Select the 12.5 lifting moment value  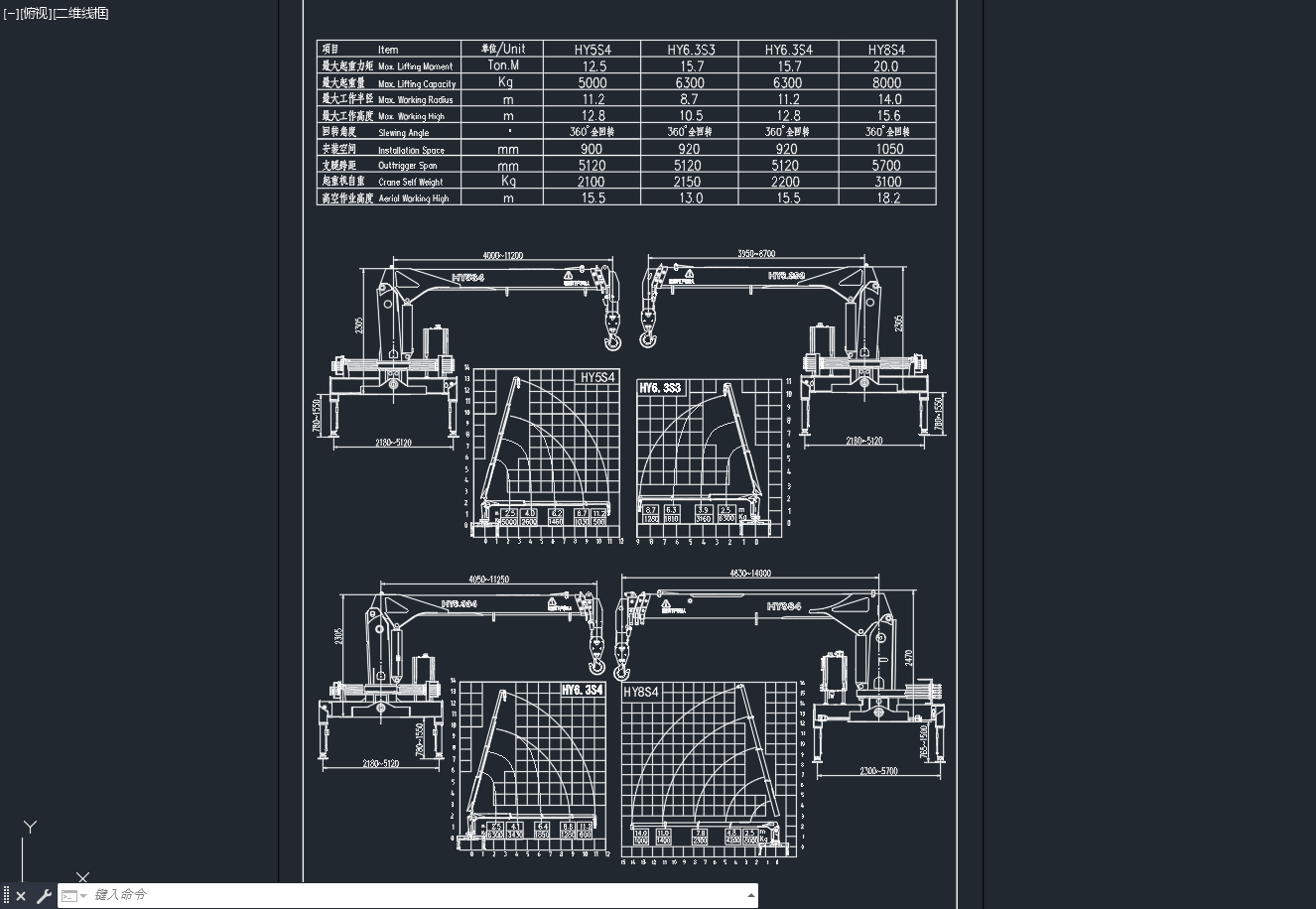coord(593,66)
